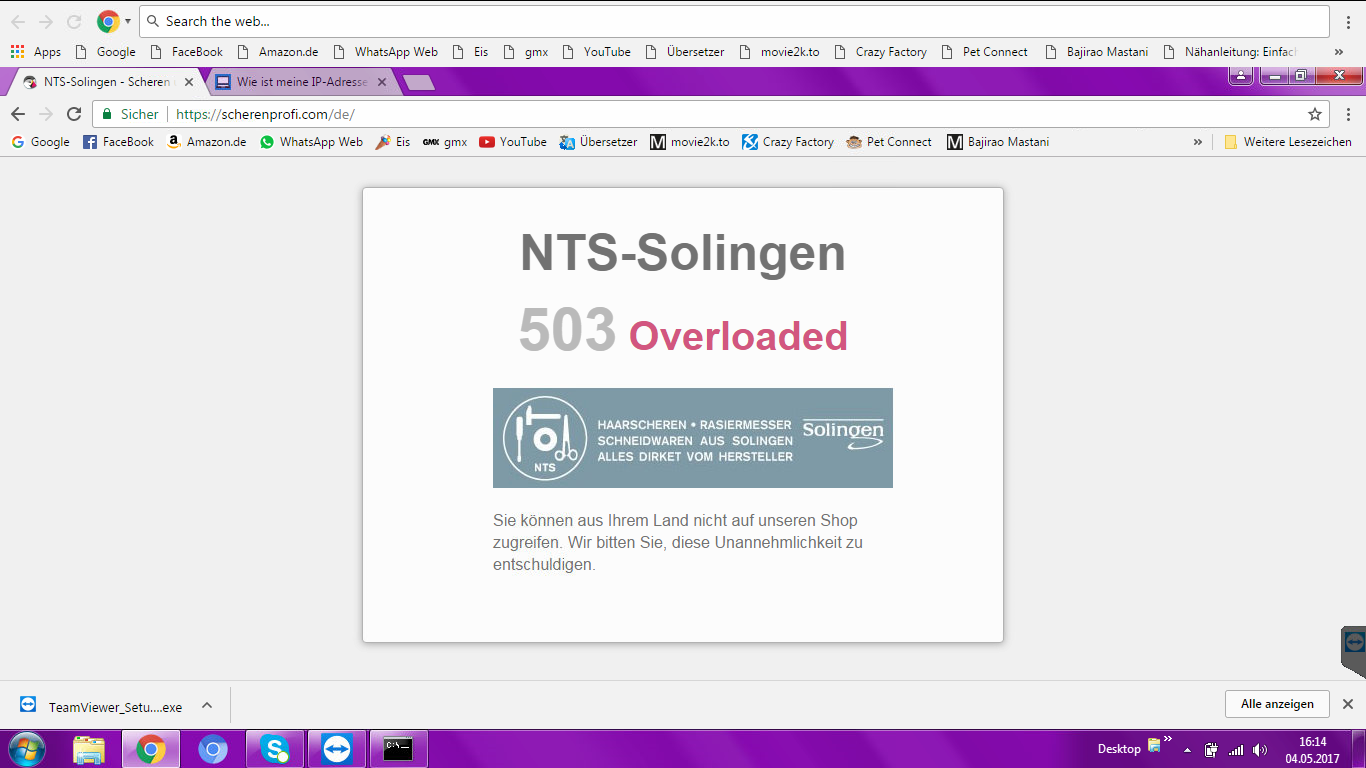
Task: Click the red Overloaded error text
Action: point(738,336)
